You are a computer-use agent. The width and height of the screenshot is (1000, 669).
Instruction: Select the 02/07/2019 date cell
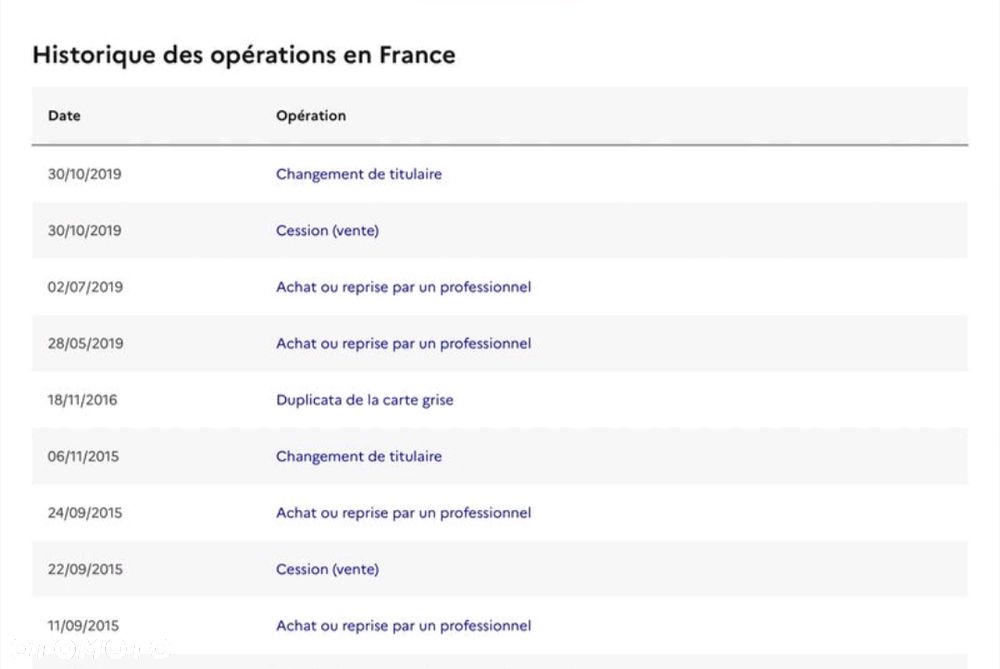tap(85, 287)
